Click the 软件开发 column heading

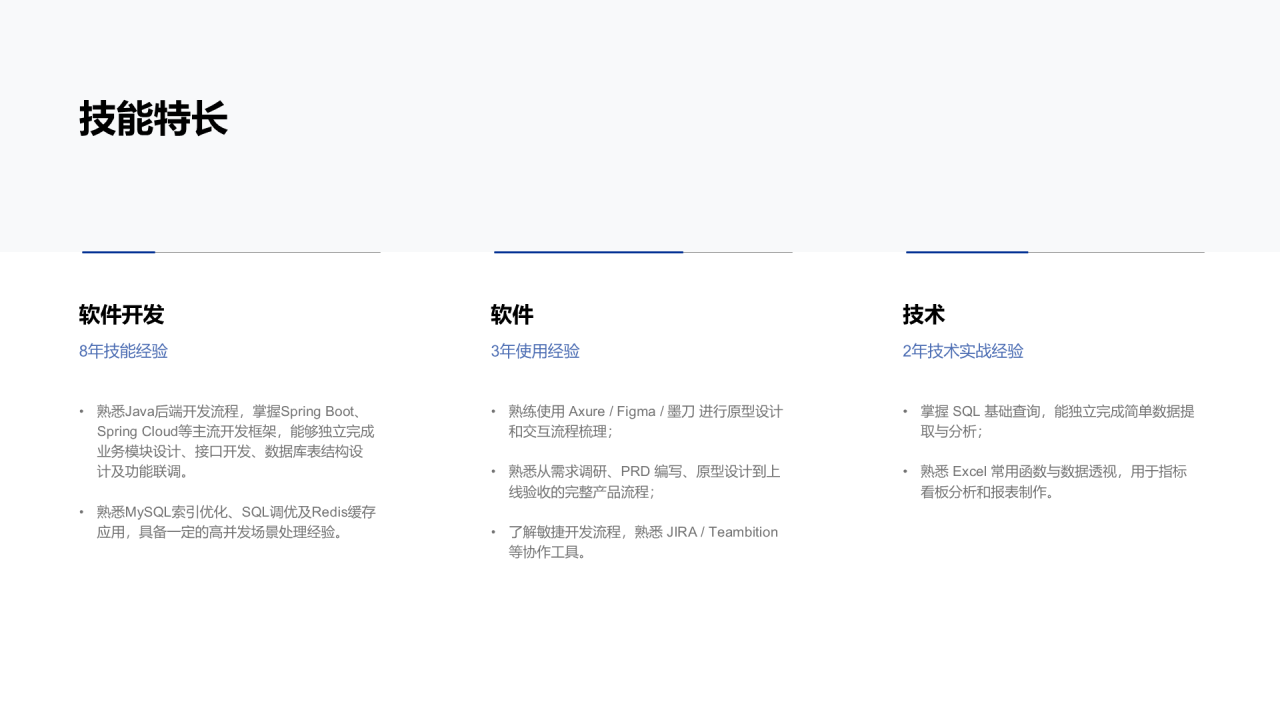tap(121, 315)
